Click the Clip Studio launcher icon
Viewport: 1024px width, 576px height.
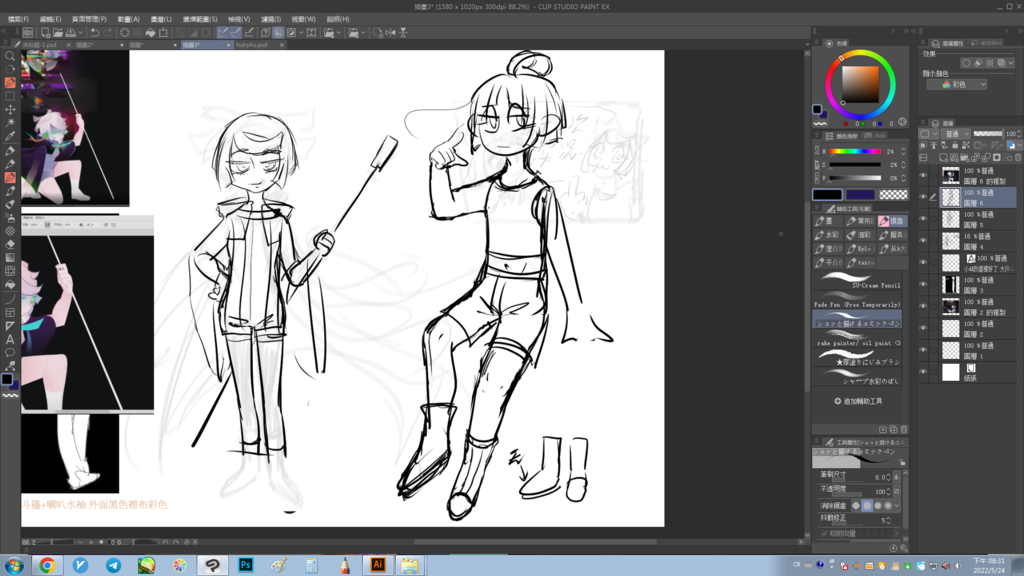tap(28, 32)
